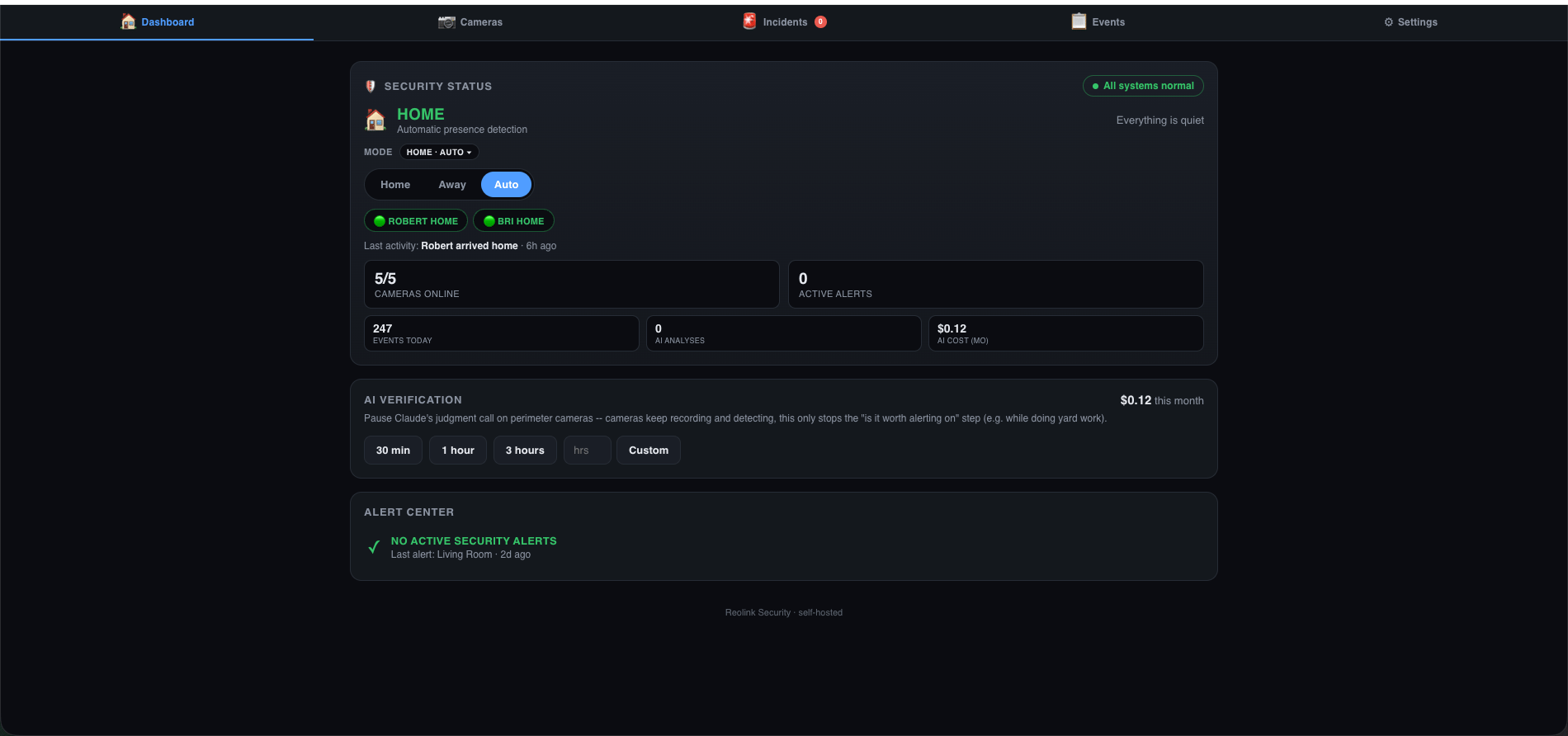The height and width of the screenshot is (736, 1568).
Task: Open the Settings tab
Action: pyautogui.click(x=1411, y=22)
